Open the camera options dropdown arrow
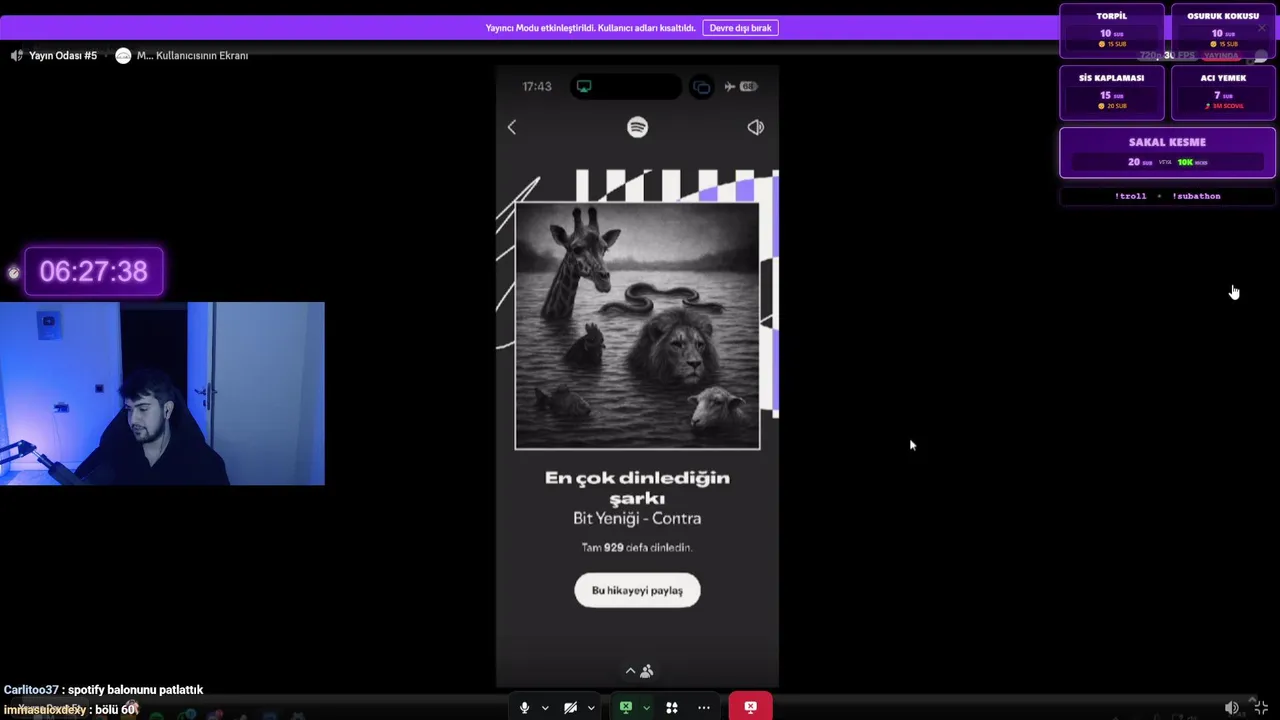Viewport: 1280px width, 720px height. click(x=591, y=708)
